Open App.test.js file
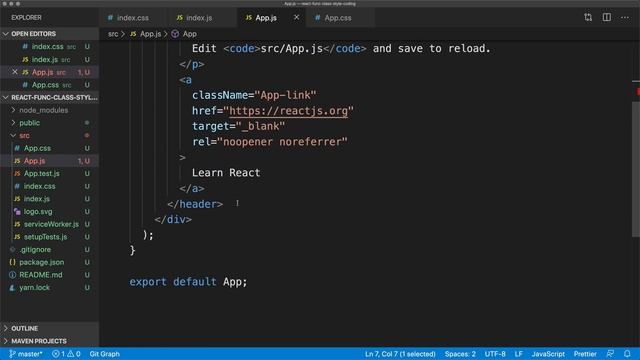Viewport: 640px width, 360px height. (x=49, y=173)
